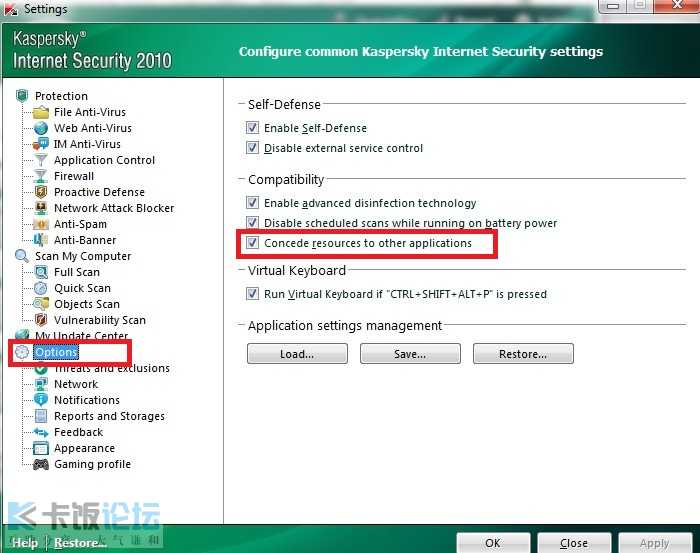Image resolution: width=700 pixels, height=553 pixels.
Task: Select Notifications settings
Action: [x=87, y=400]
